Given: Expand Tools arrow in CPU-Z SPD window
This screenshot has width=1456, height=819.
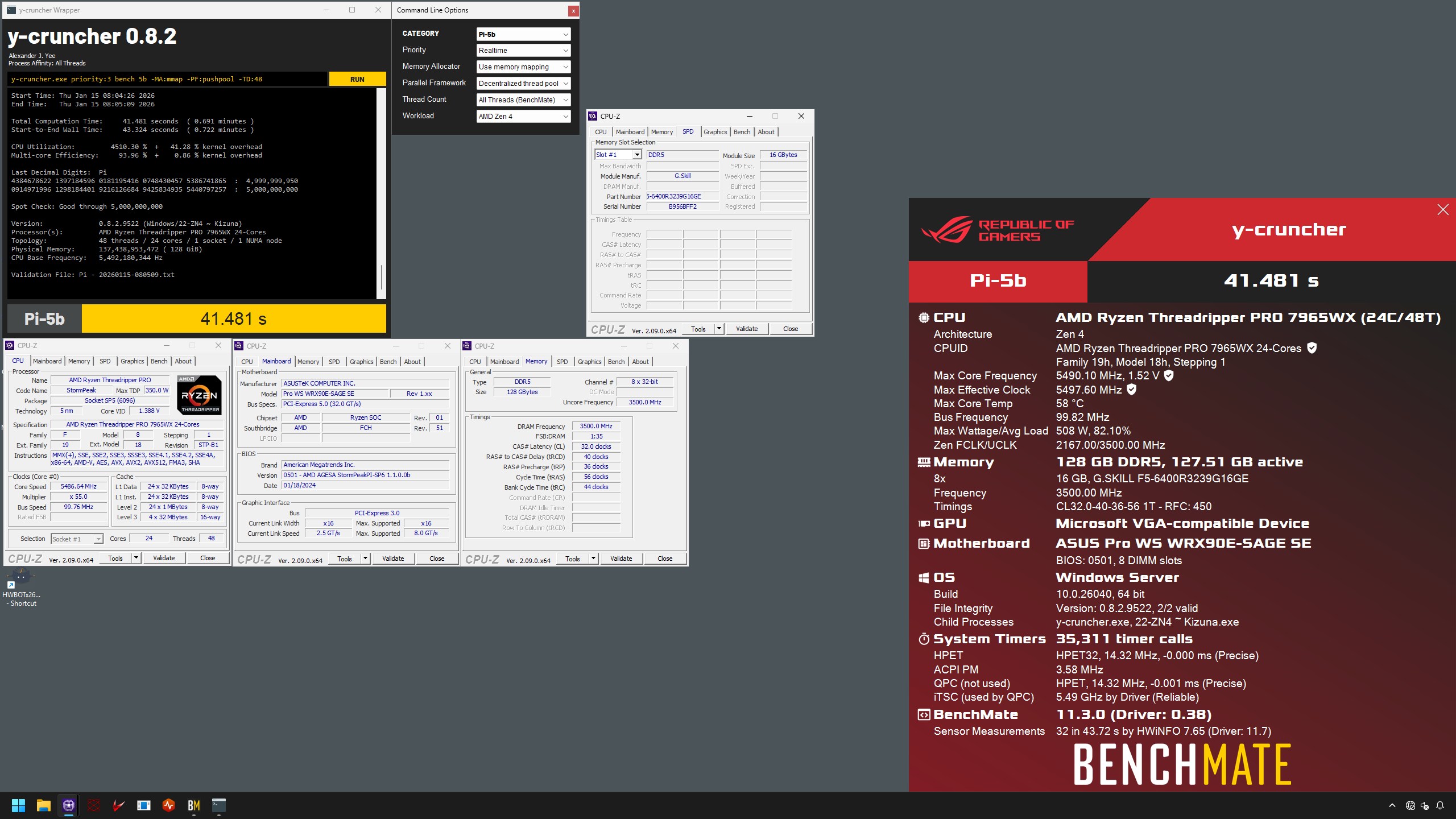Looking at the screenshot, I should click(719, 329).
